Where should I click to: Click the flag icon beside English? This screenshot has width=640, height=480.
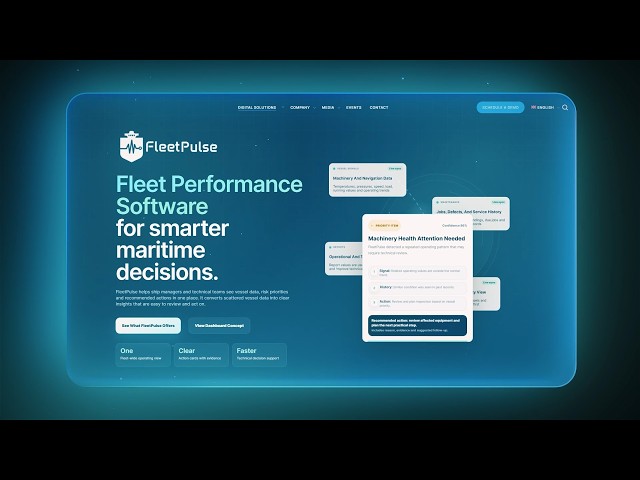(x=533, y=107)
